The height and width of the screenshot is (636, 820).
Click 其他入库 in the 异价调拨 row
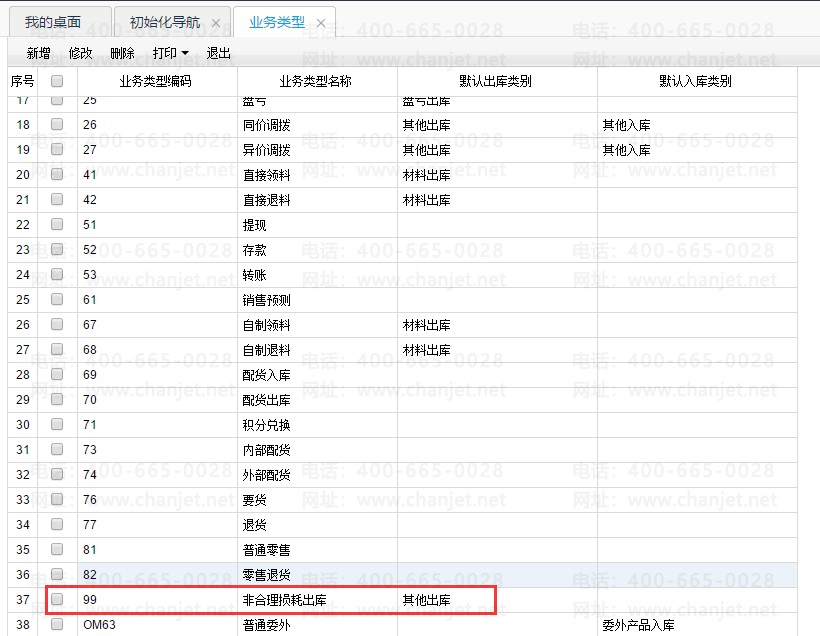pyautogui.click(x=626, y=150)
